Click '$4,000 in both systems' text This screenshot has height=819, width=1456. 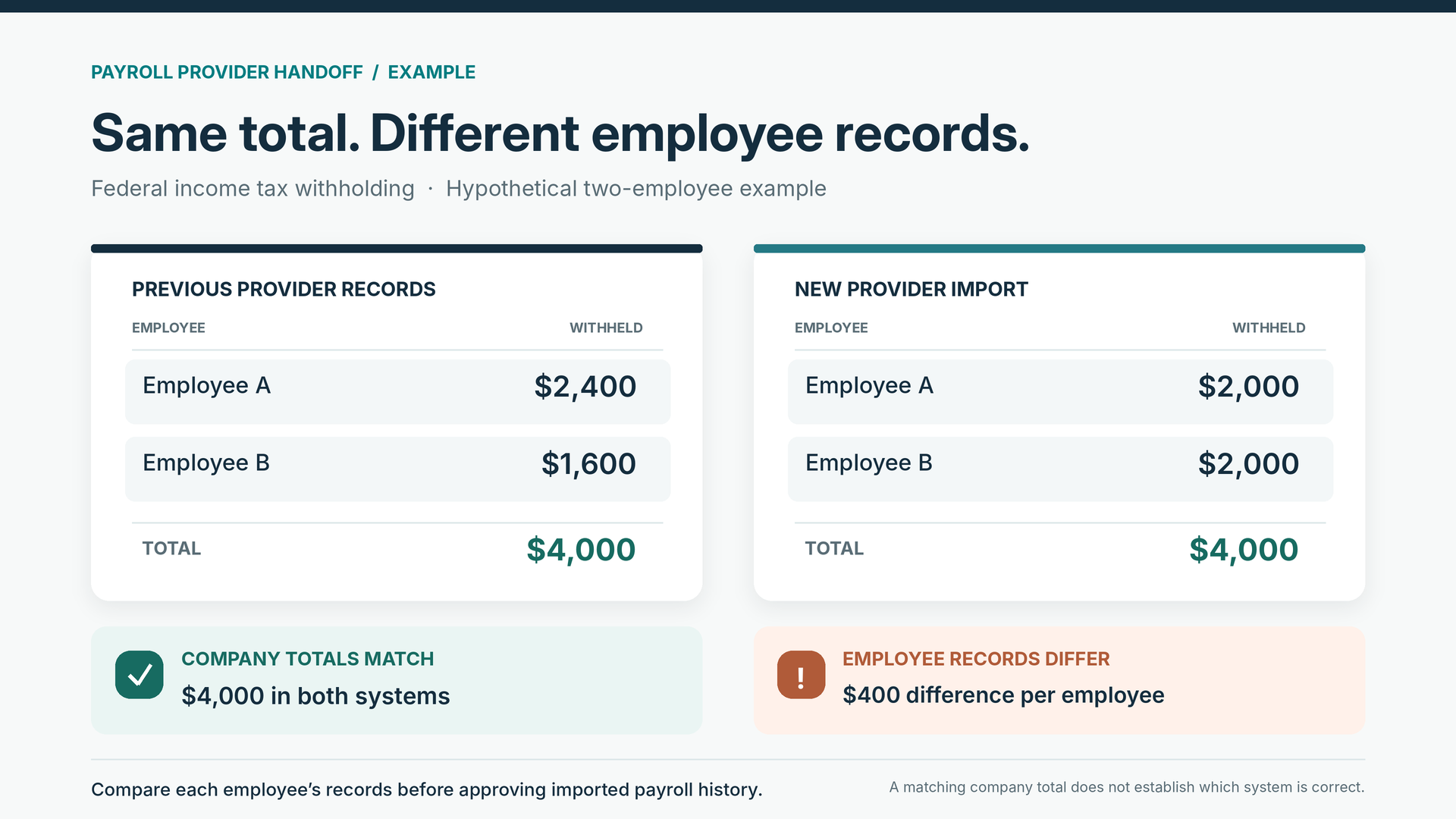[x=315, y=696]
